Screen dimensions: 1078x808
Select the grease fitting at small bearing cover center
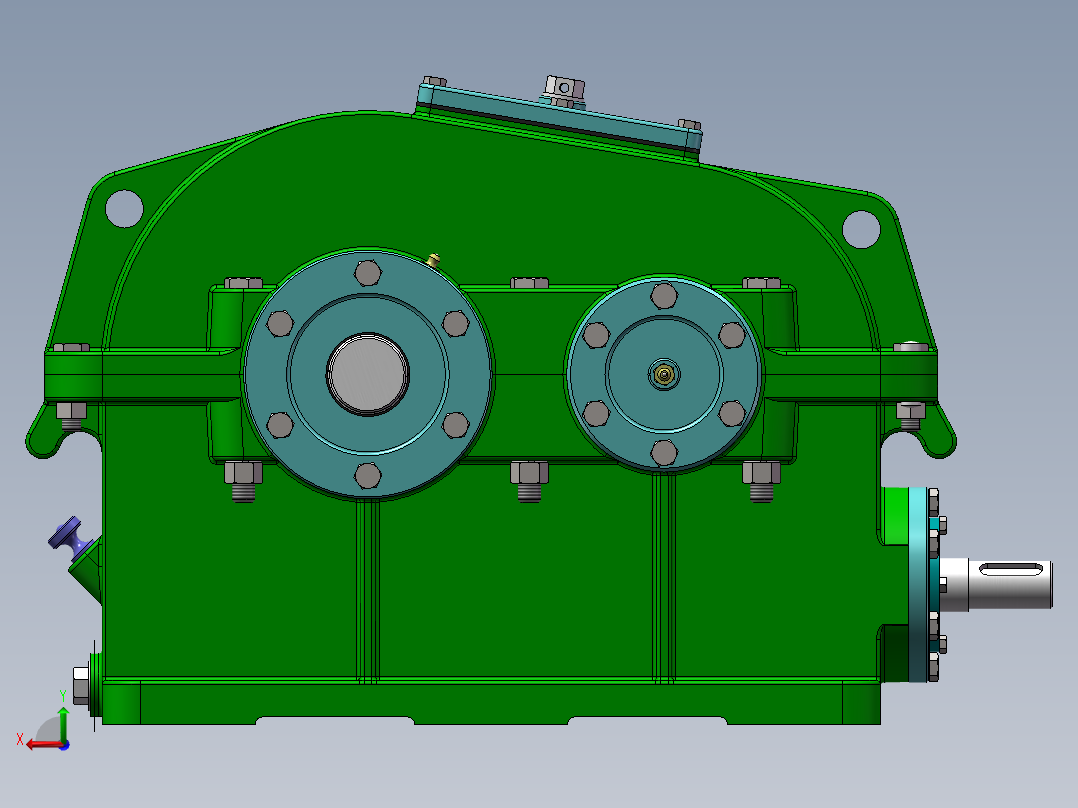click(663, 374)
